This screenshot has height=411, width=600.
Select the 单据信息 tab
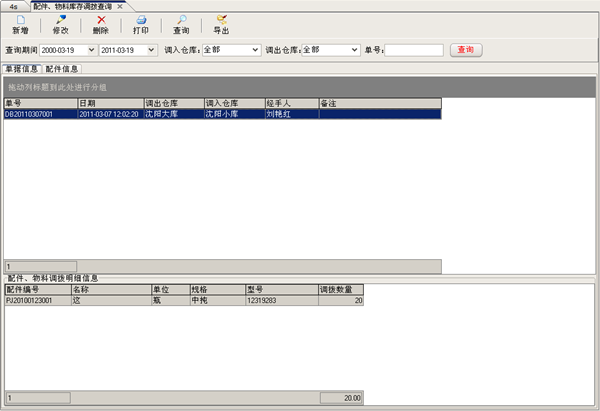pos(20,69)
